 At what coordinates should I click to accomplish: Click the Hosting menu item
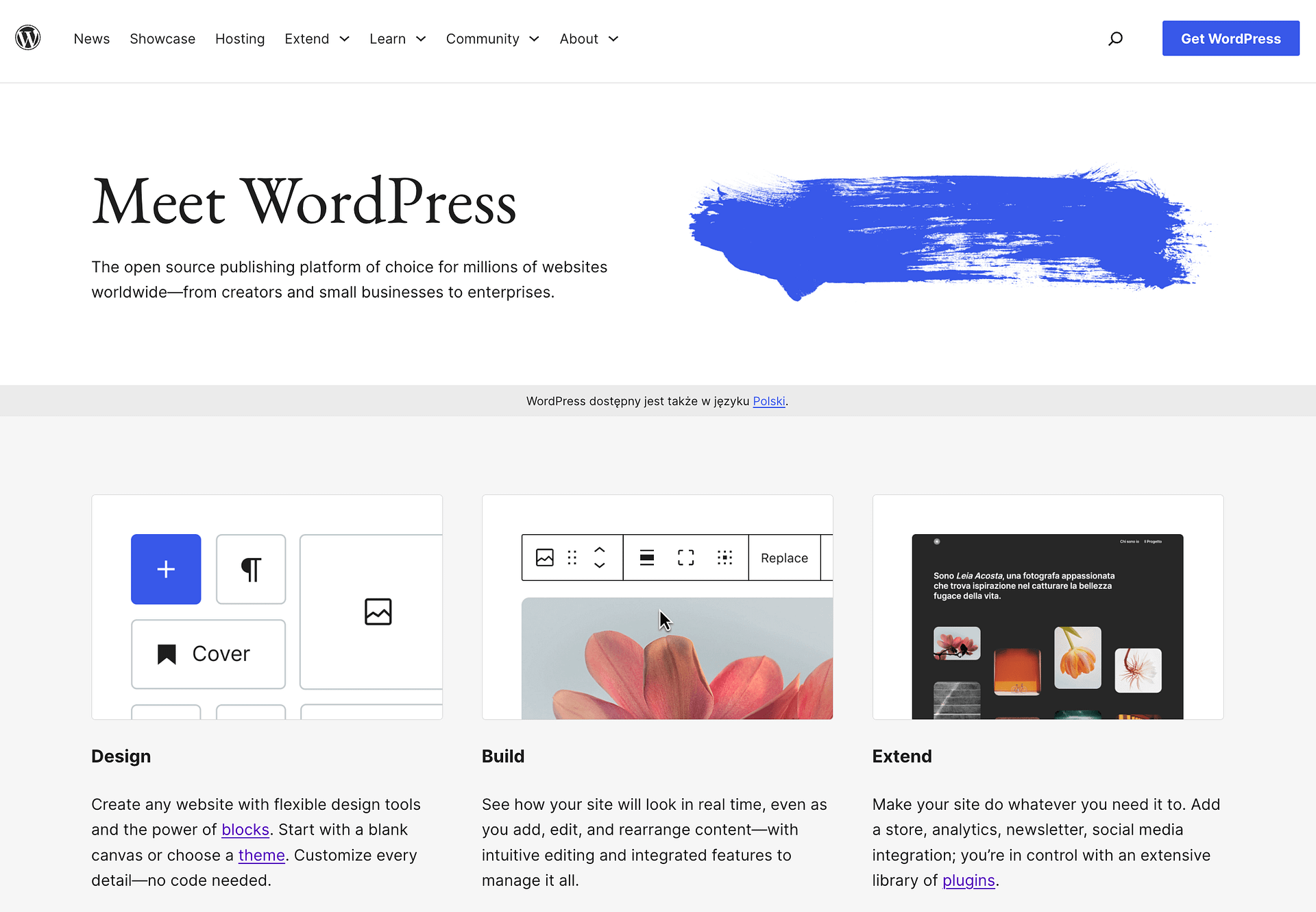pos(240,38)
